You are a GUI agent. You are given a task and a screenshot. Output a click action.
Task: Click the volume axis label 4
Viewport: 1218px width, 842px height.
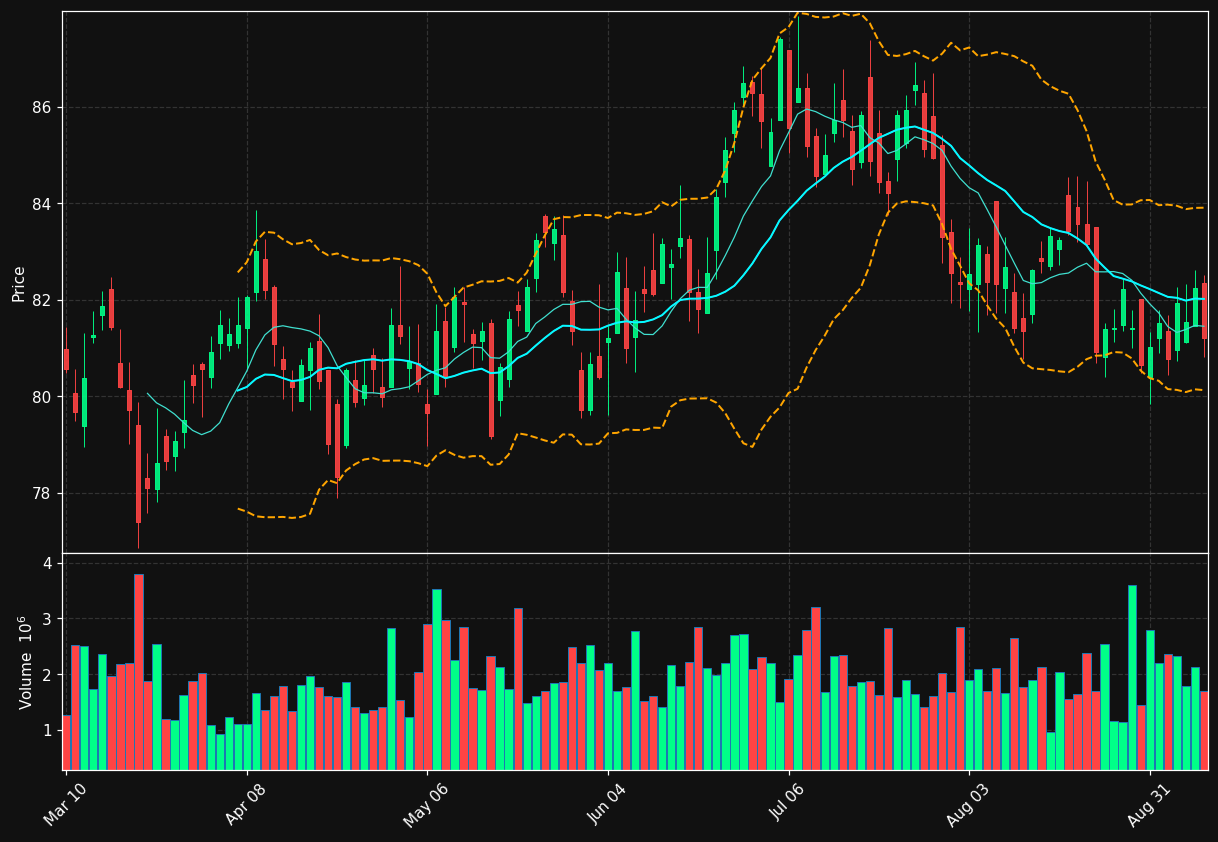point(47,564)
